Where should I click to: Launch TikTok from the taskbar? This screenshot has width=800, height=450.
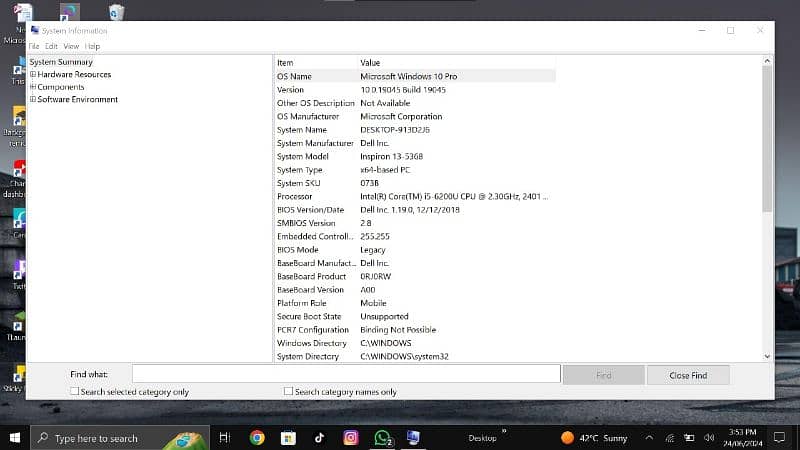[x=319, y=437]
